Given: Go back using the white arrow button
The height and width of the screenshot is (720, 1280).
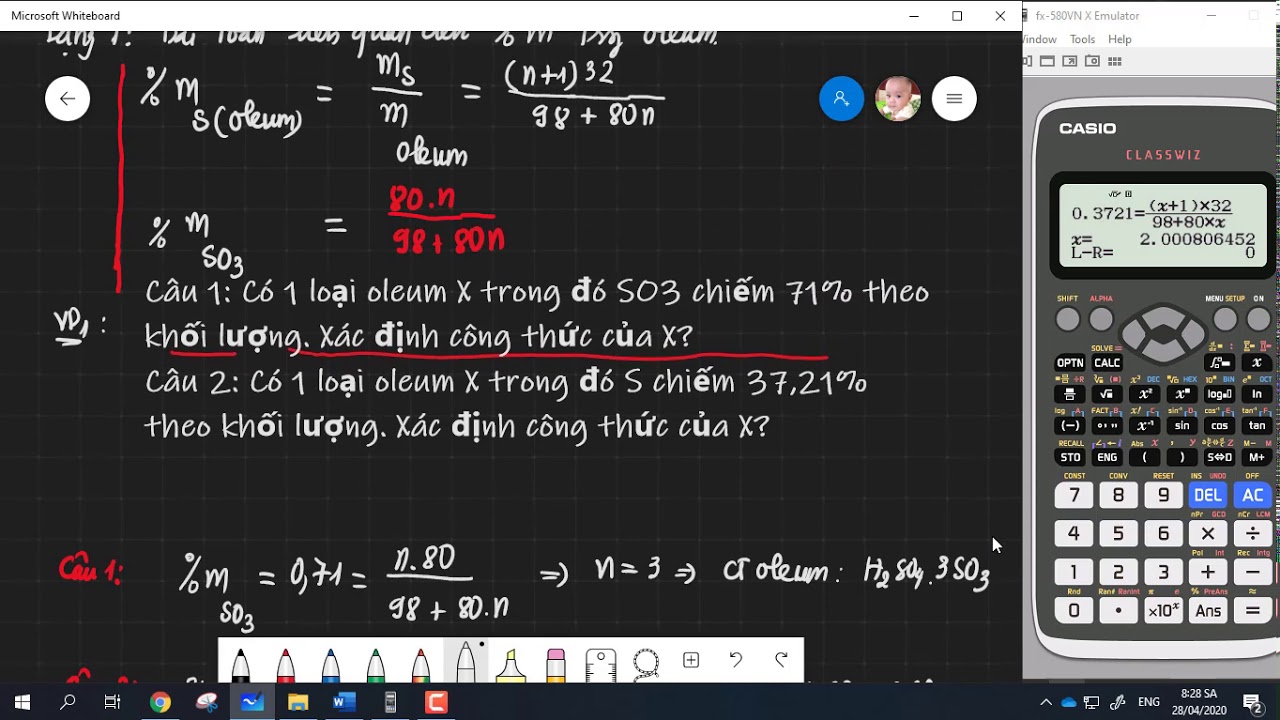Looking at the screenshot, I should pos(67,98).
